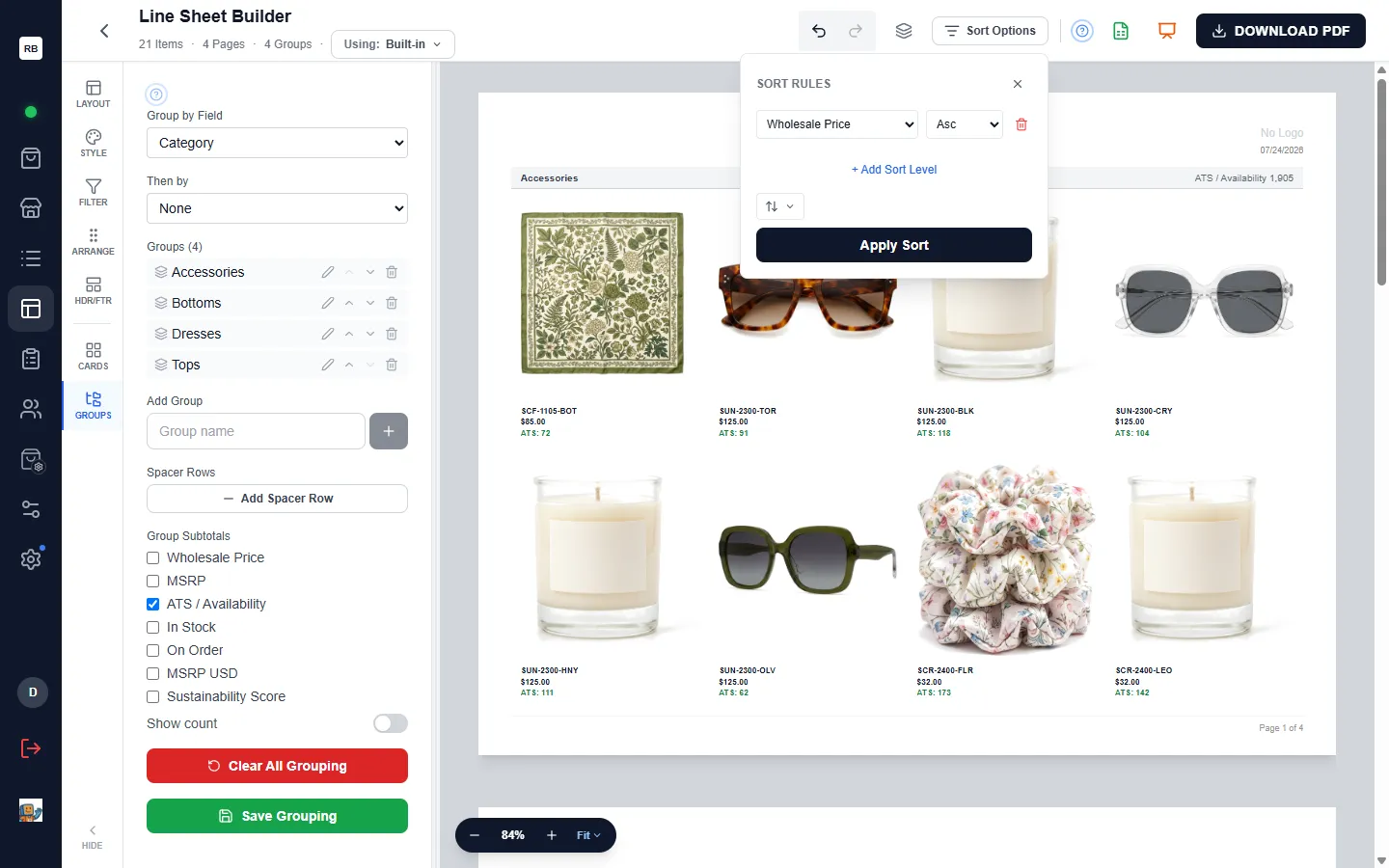Click the Apply Sort button
This screenshot has height=868, width=1389.
894,245
